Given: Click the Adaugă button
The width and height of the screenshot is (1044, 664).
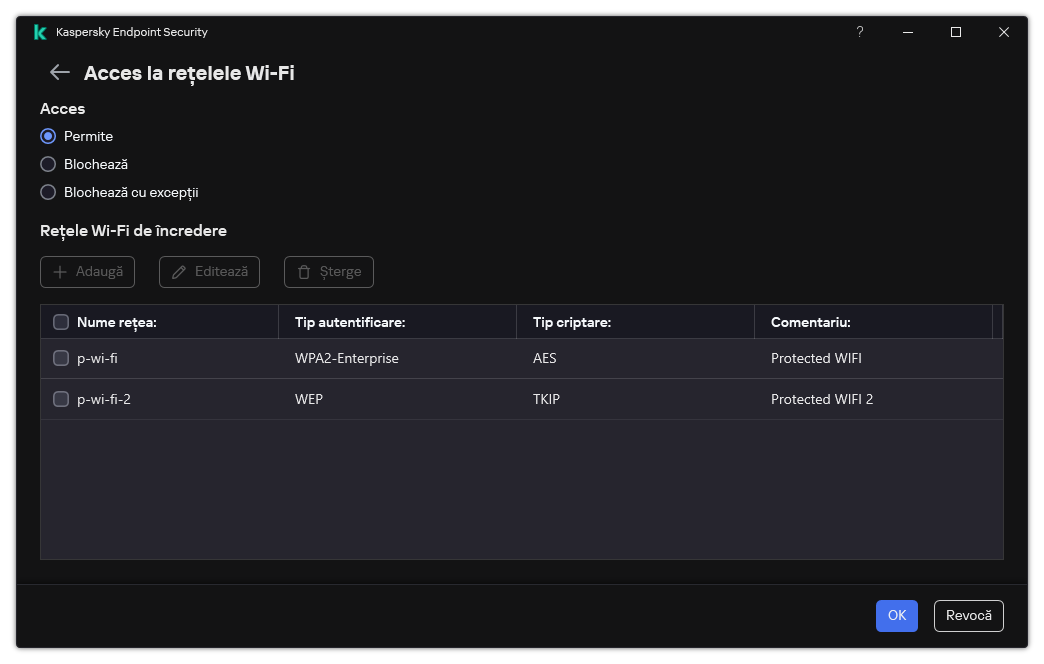Looking at the screenshot, I should click(87, 271).
